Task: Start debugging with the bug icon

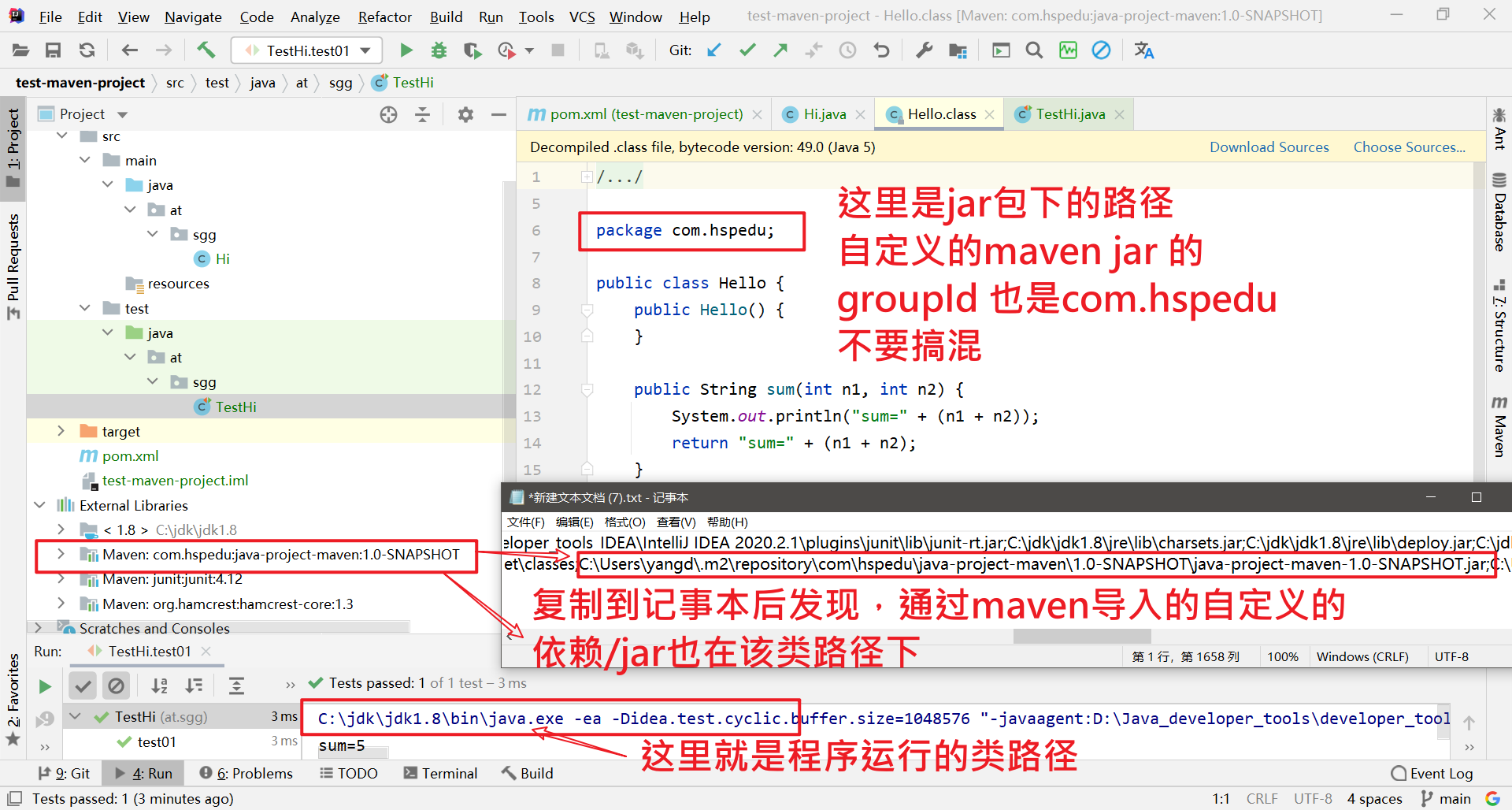Action: 439,50
